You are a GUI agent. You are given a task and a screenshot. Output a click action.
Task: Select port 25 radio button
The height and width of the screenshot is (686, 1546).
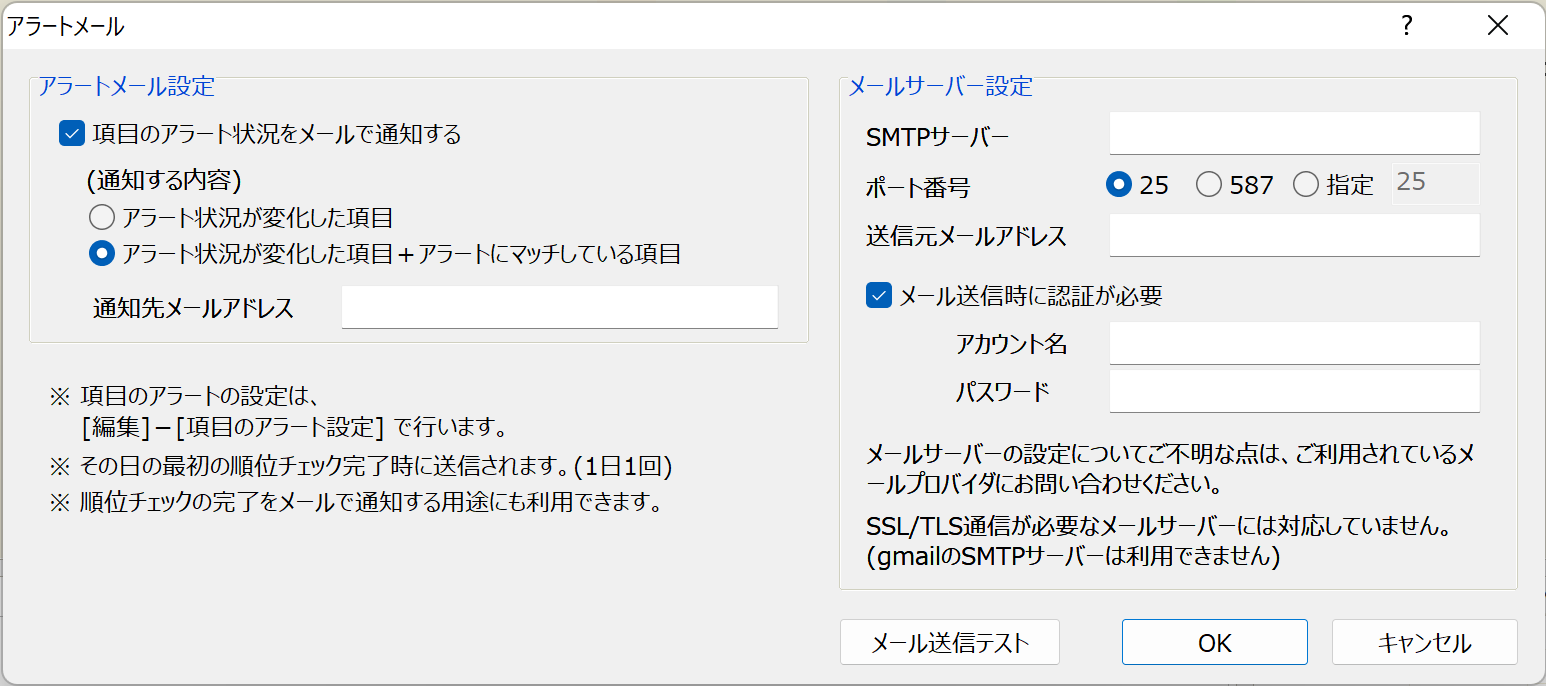1120,184
